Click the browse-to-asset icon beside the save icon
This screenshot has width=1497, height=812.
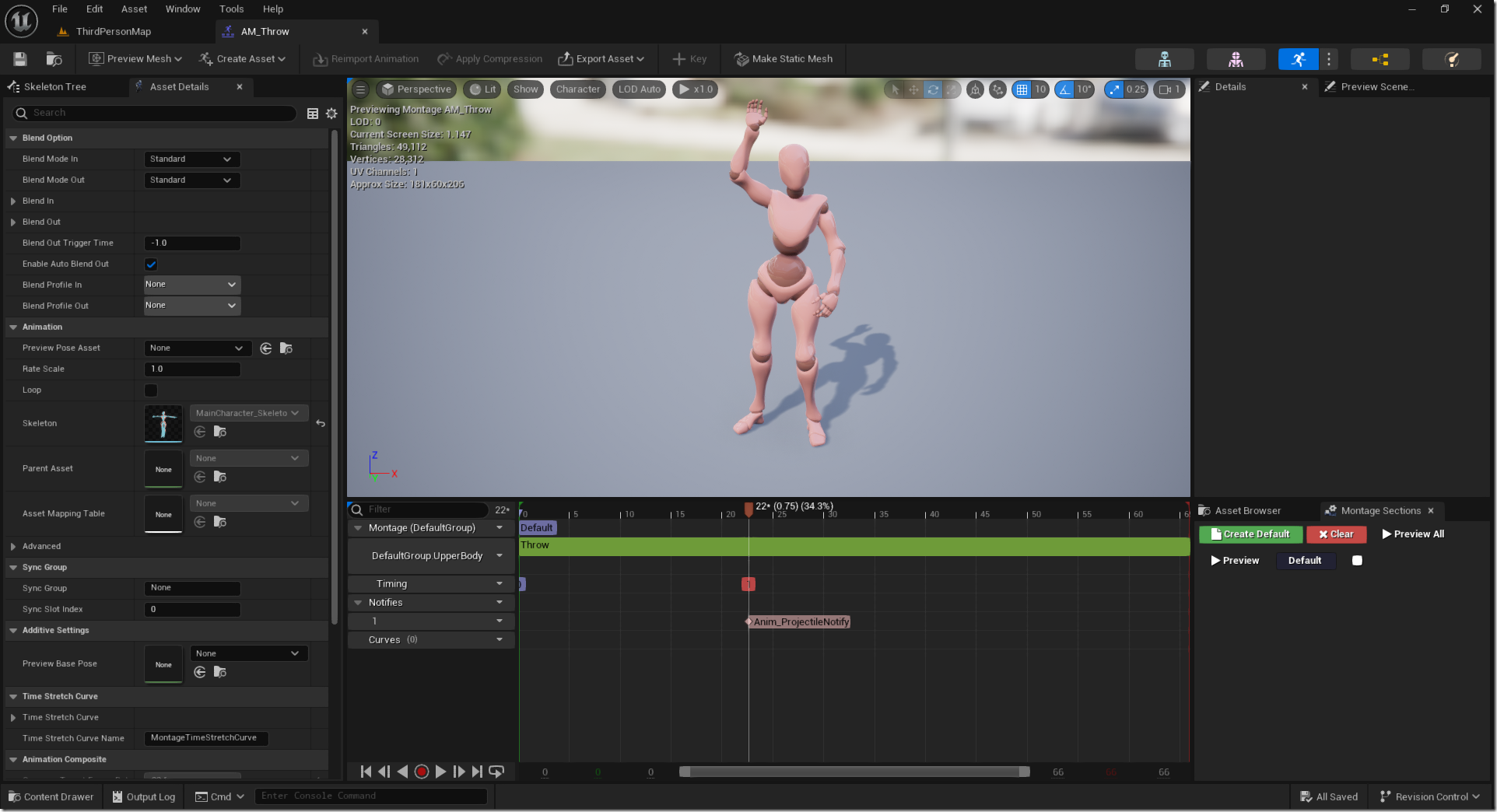54,59
